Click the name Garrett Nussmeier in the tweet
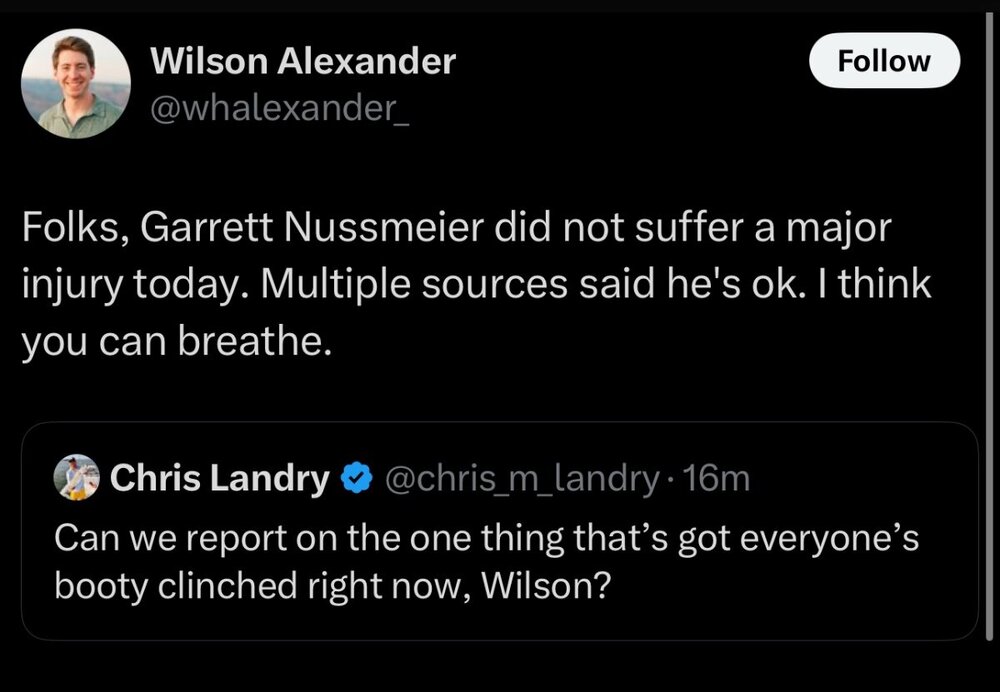The height and width of the screenshot is (692, 1000). click(x=326, y=230)
